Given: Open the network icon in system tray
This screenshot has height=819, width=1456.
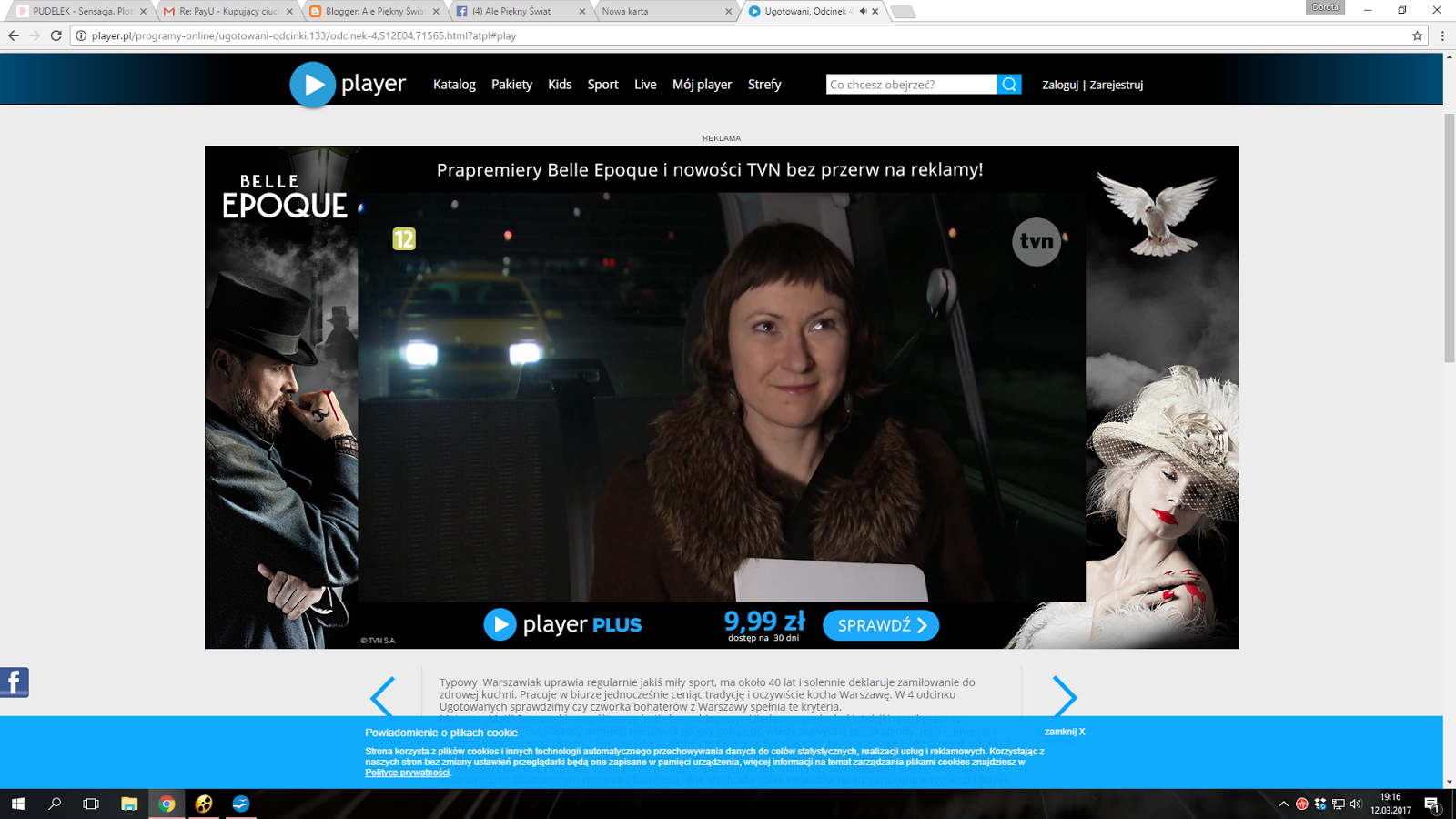Looking at the screenshot, I should (x=1339, y=804).
